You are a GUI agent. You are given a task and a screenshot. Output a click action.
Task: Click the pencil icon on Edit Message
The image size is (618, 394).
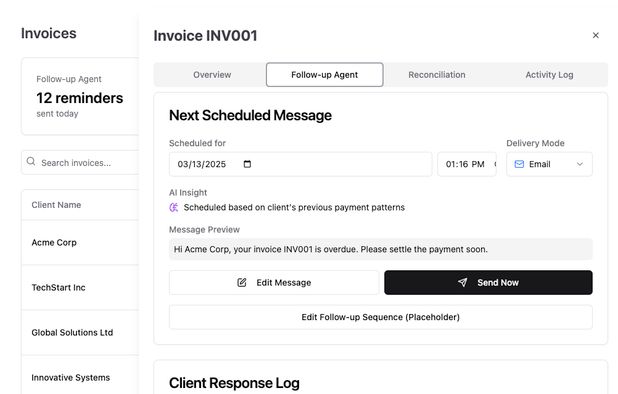pyautogui.click(x=242, y=282)
